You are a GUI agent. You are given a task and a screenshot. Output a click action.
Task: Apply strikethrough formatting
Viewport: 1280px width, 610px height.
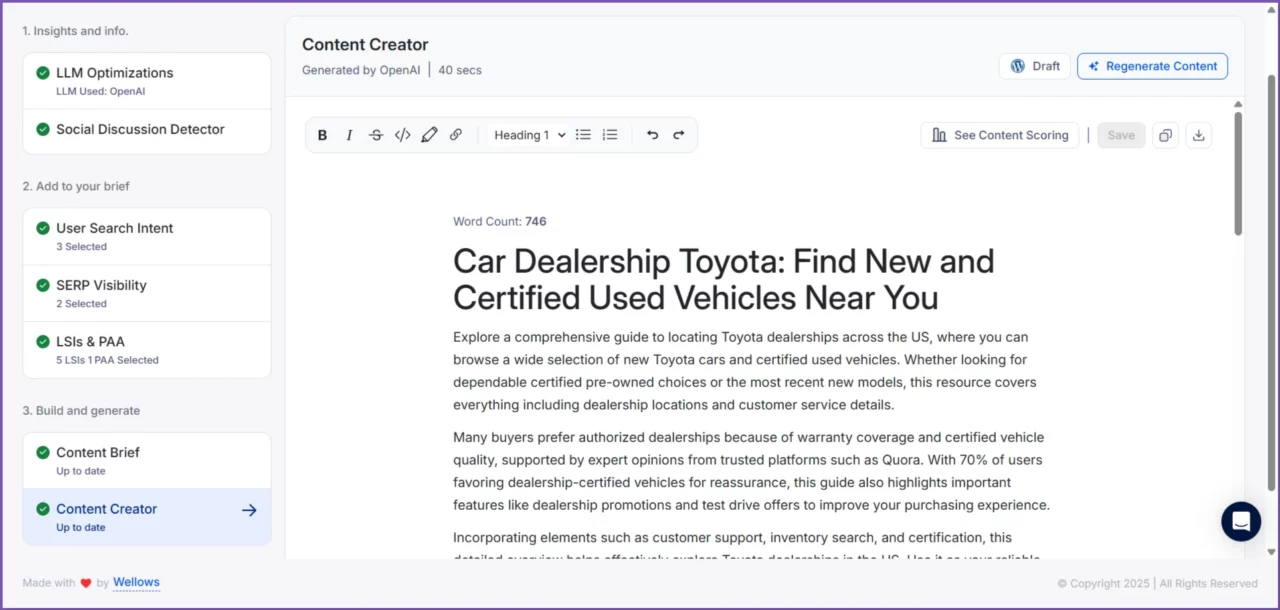pos(376,135)
